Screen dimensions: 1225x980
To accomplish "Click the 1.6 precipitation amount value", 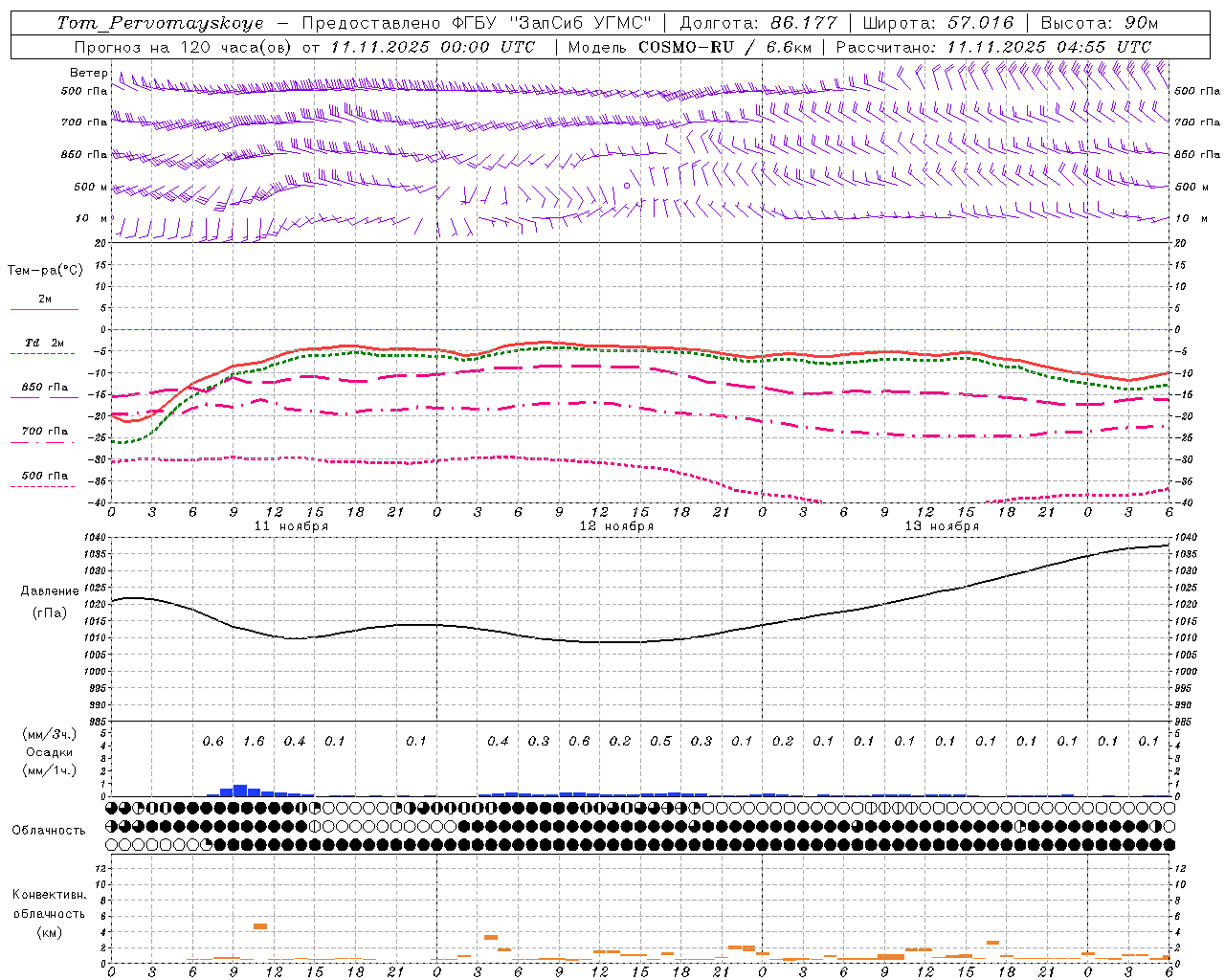I will [254, 741].
